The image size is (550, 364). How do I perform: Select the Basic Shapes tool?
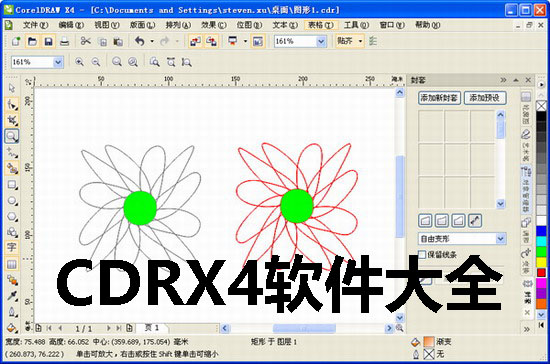(12, 232)
